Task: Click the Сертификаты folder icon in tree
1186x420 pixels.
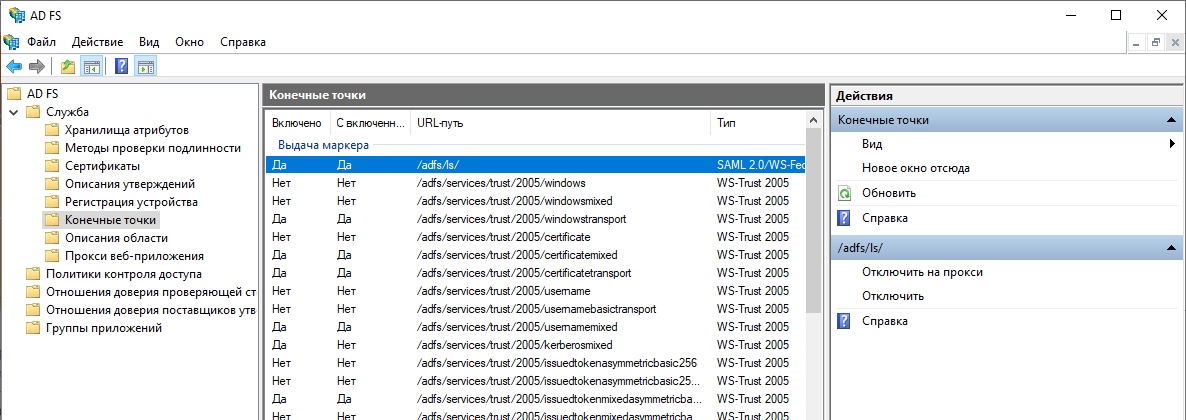Action: (x=52, y=166)
